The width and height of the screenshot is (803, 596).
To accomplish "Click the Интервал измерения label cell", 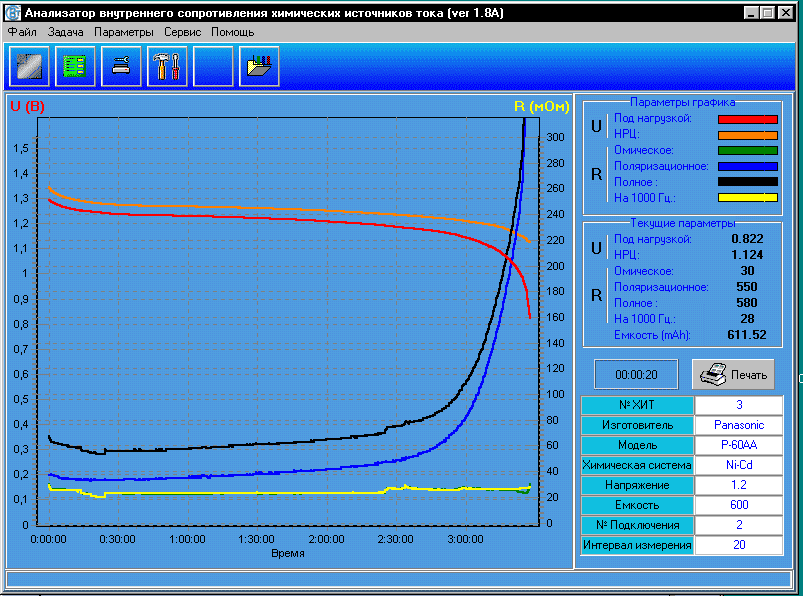I will [x=637, y=545].
